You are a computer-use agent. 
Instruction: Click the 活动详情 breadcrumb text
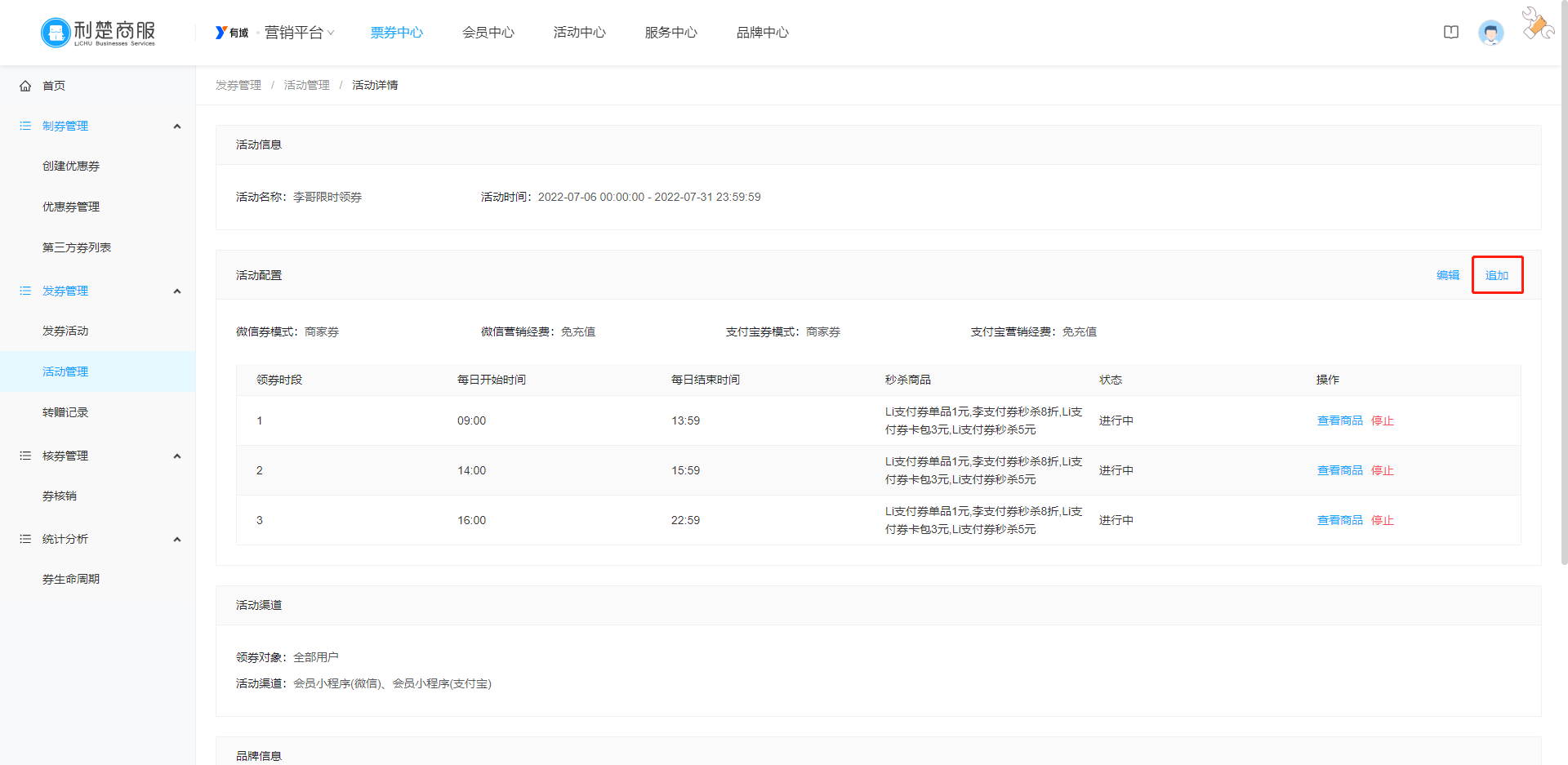click(x=375, y=85)
